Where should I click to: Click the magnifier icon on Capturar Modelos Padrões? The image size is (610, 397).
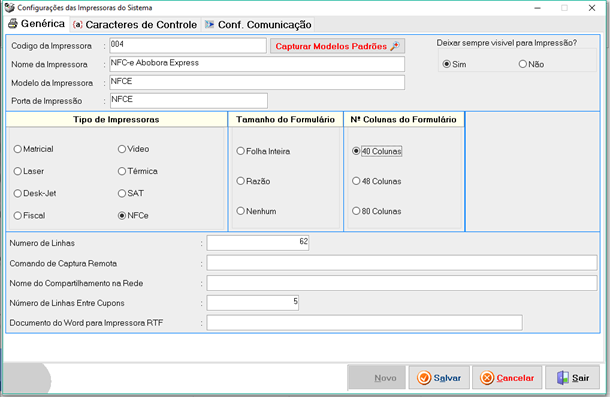point(395,46)
